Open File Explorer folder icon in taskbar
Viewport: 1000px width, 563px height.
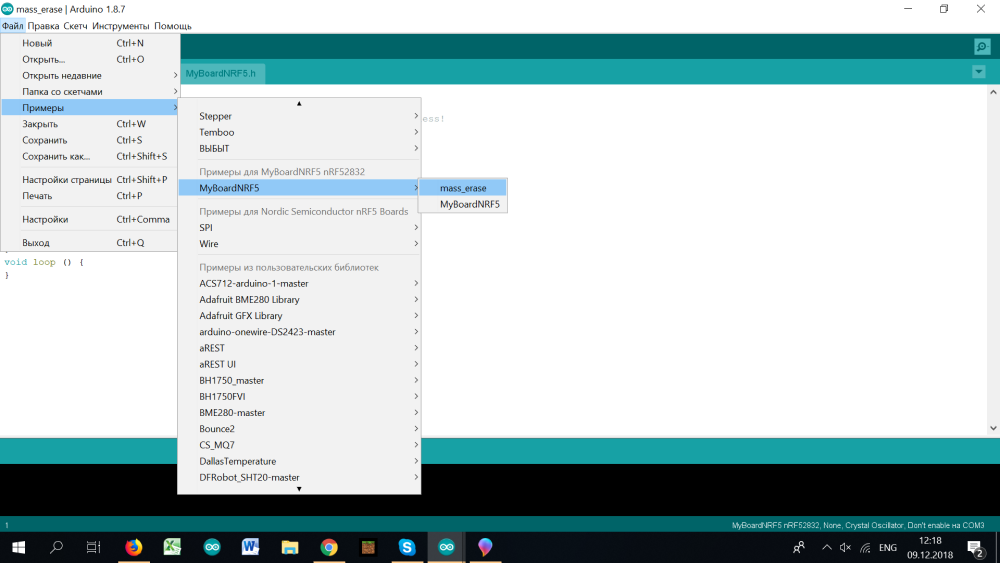tap(290, 547)
